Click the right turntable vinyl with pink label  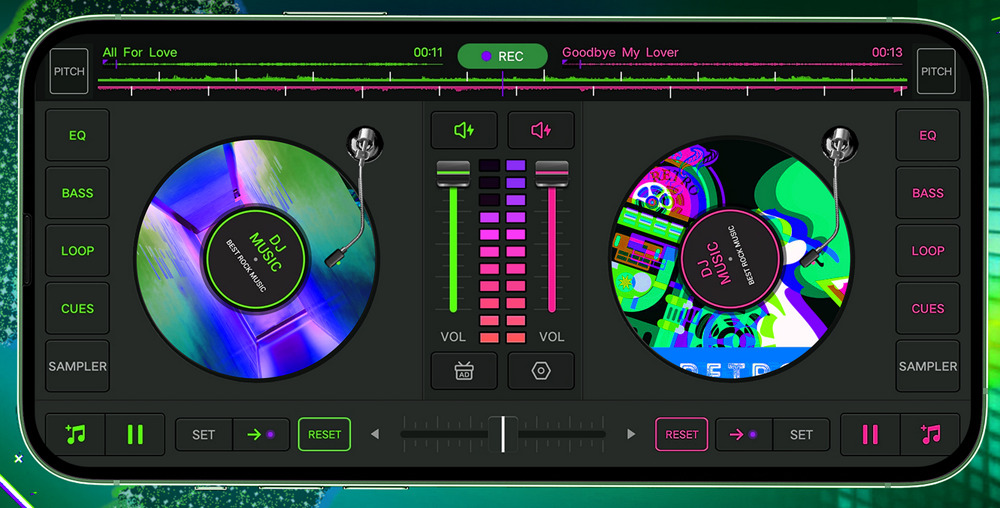(x=730, y=259)
